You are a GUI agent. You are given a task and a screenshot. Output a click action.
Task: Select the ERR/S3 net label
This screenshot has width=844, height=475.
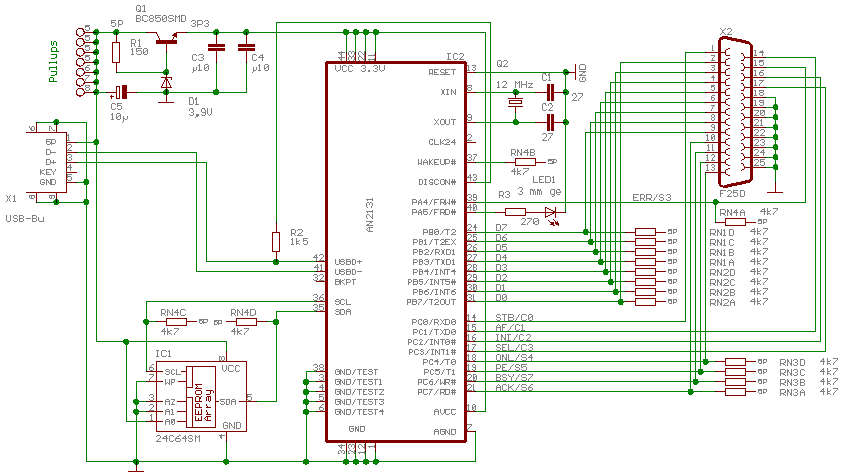point(652,198)
